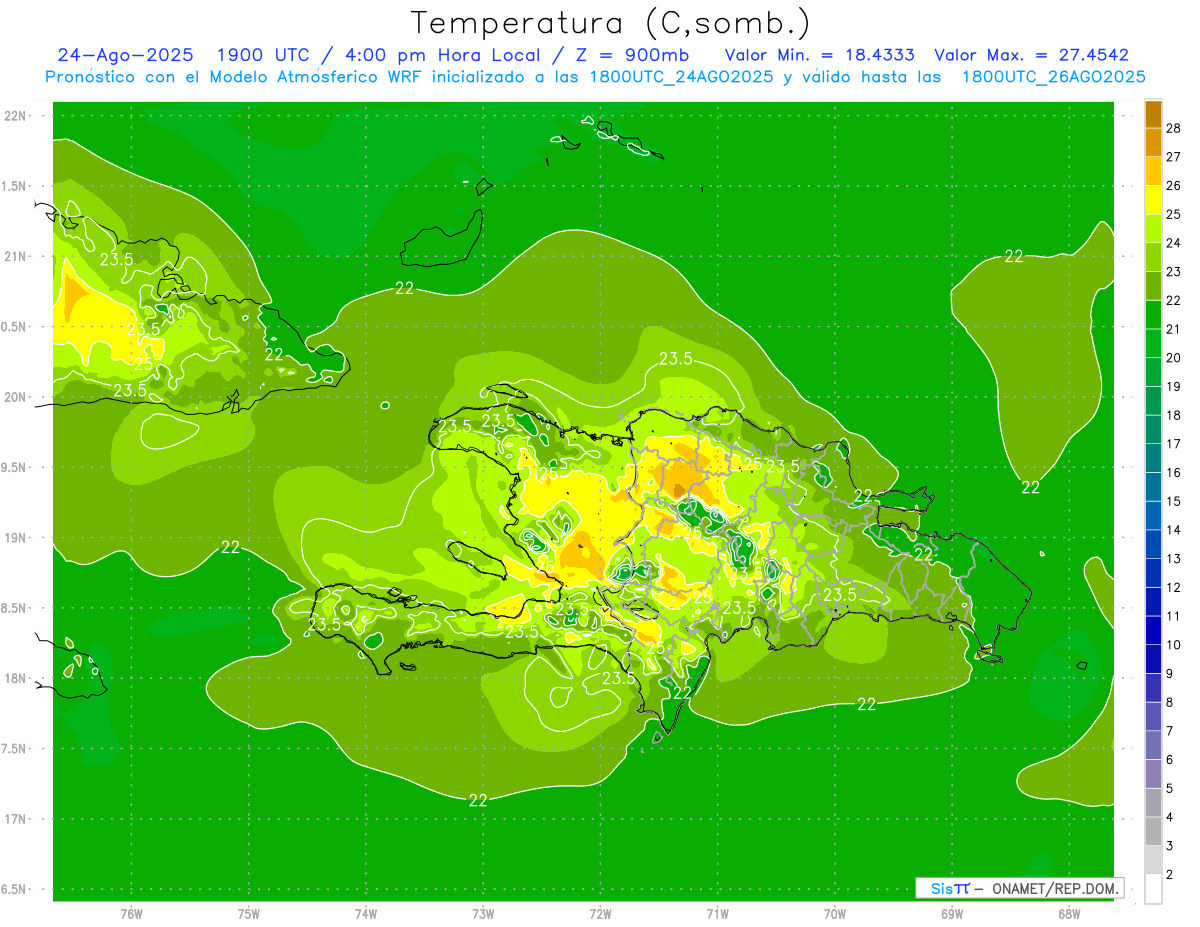Click '1800UTC_24AGO2025' initialization time text

click(x=681, y=77)
